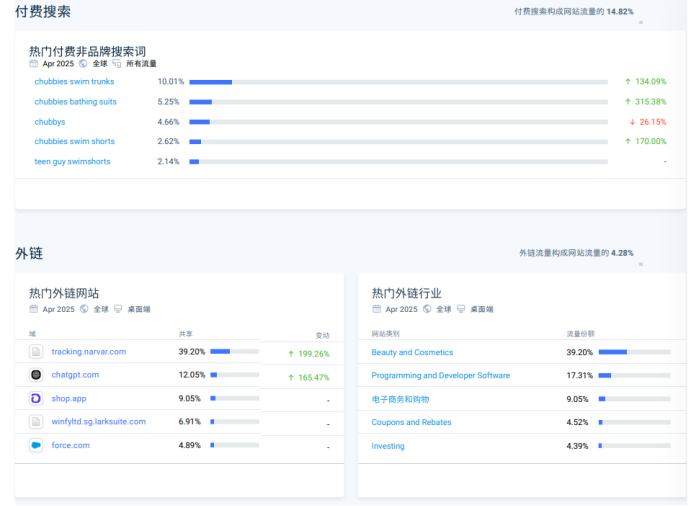
Task: Click the 变动 column header in referral table
Action: click(322, 335)
